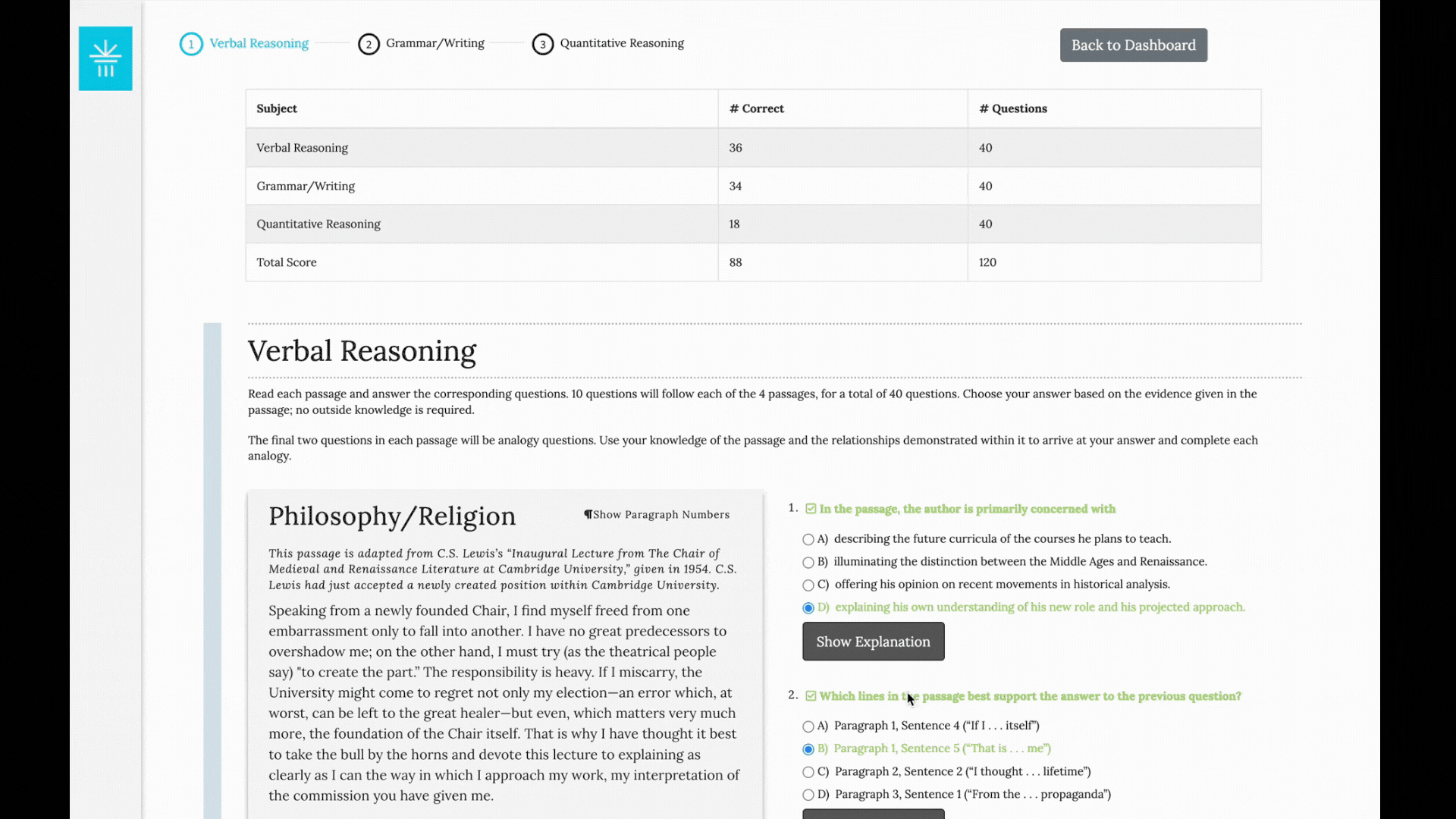Click the Quantitative Reasoning section icon

coord(543,43)
